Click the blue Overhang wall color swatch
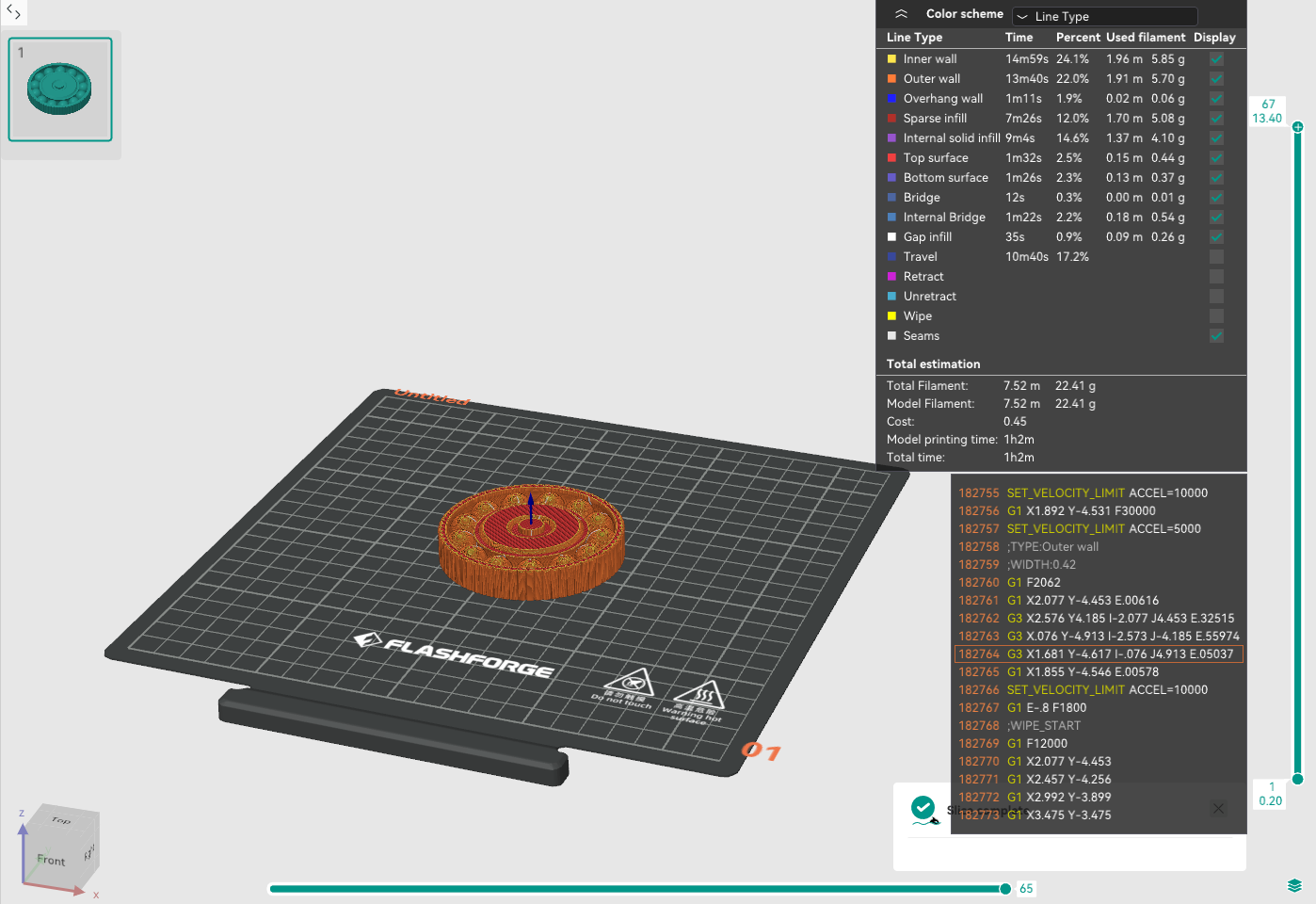The image size is (1316, 904). click(x=891, y=98)
